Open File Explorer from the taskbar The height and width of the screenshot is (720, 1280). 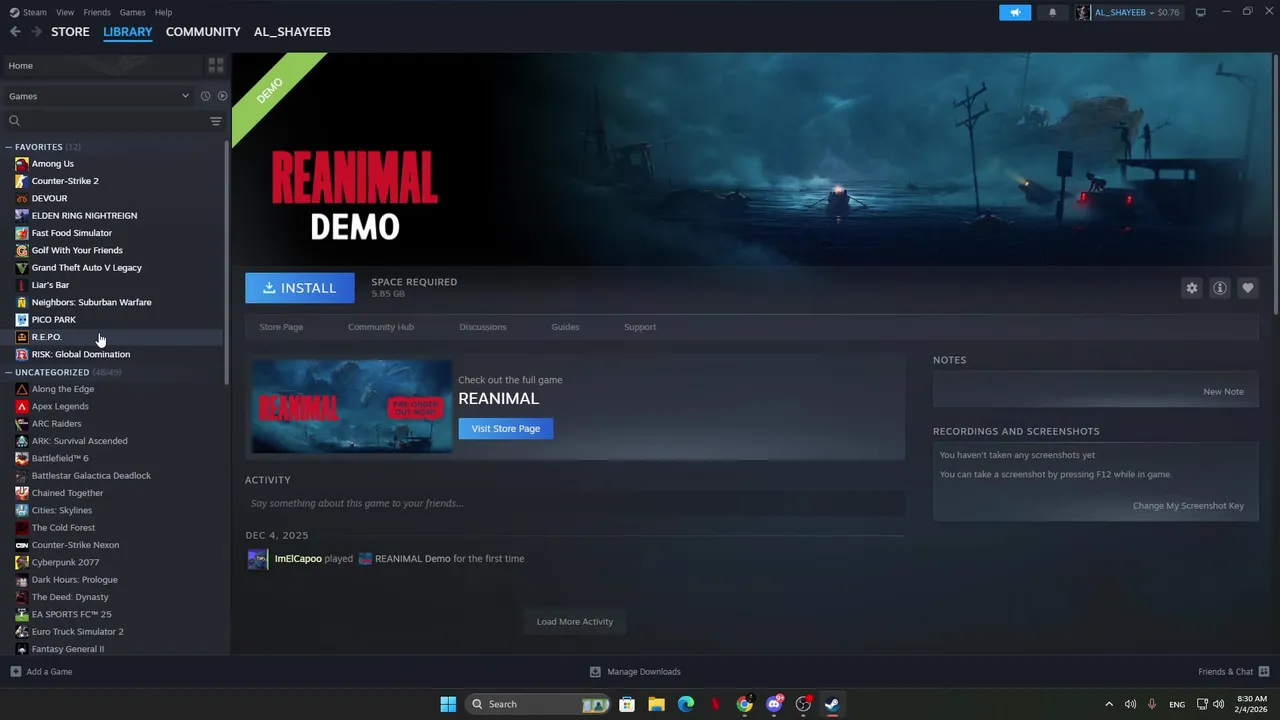pyautogui.click(x=656, y=704)
